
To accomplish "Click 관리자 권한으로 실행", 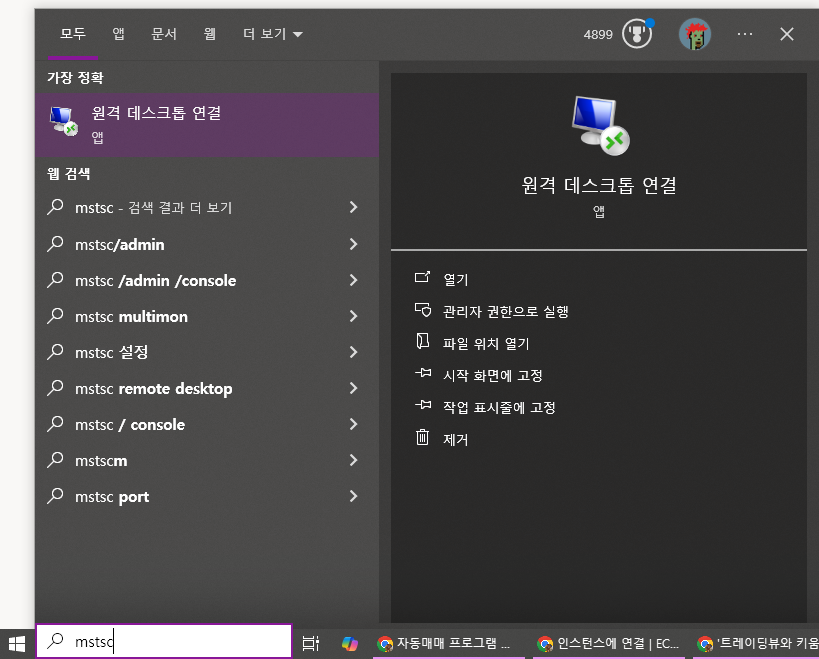I will [506, 311].
